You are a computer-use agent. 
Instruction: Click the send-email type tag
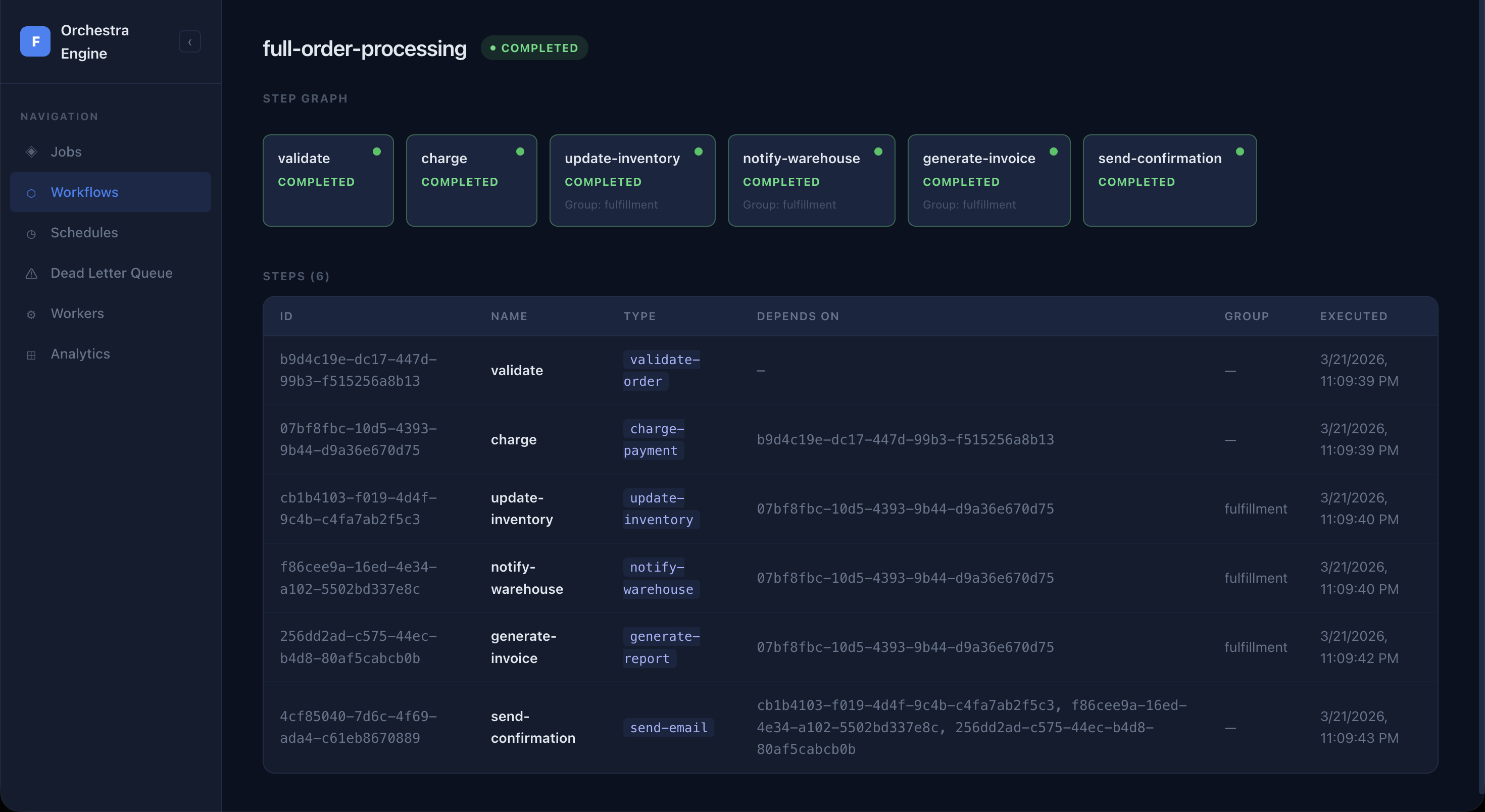click(x=668, y=727)
